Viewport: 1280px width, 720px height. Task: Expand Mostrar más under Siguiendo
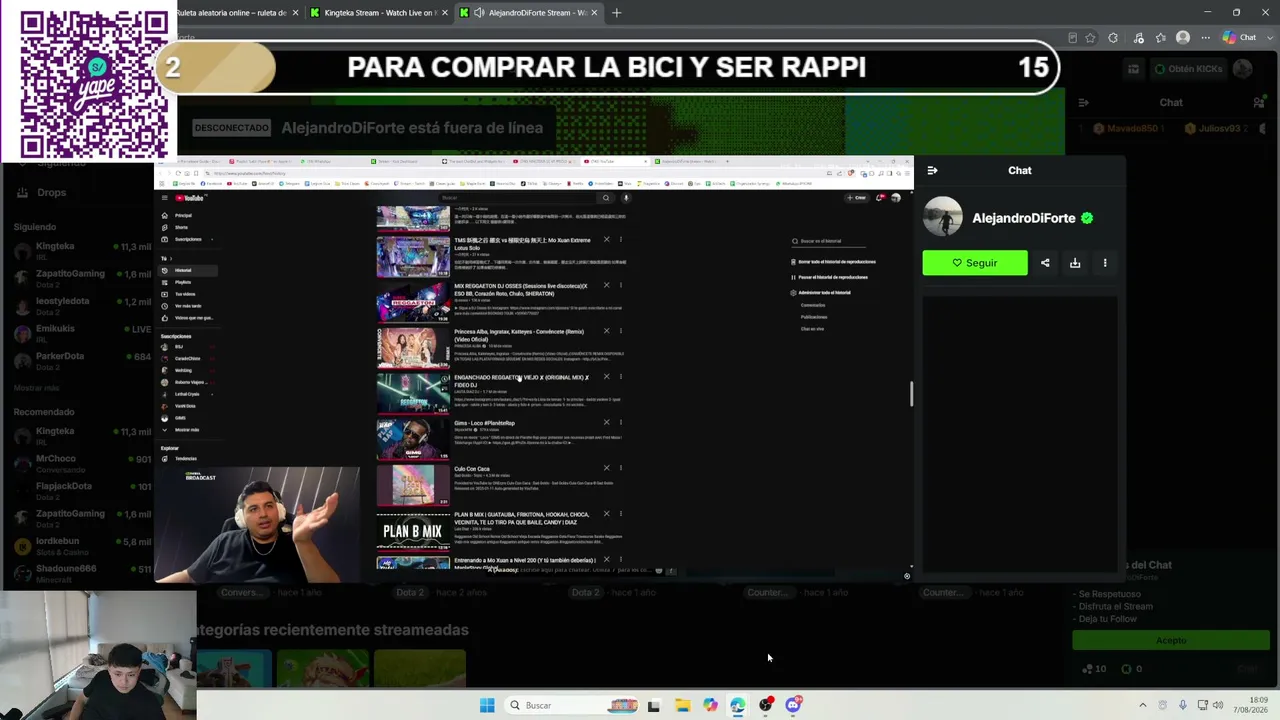click(36, 388)
